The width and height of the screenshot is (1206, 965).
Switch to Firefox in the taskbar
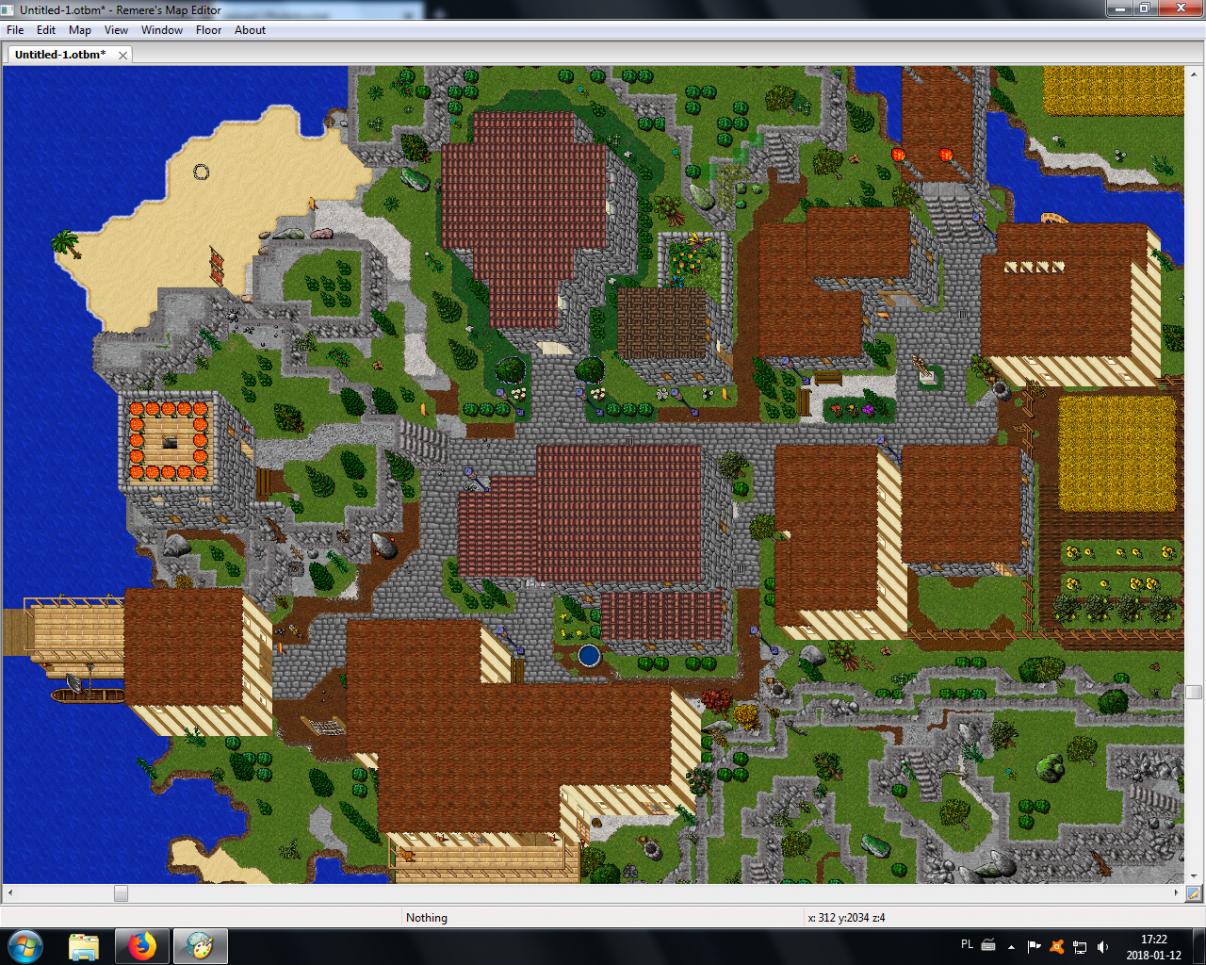click(143, 946)
